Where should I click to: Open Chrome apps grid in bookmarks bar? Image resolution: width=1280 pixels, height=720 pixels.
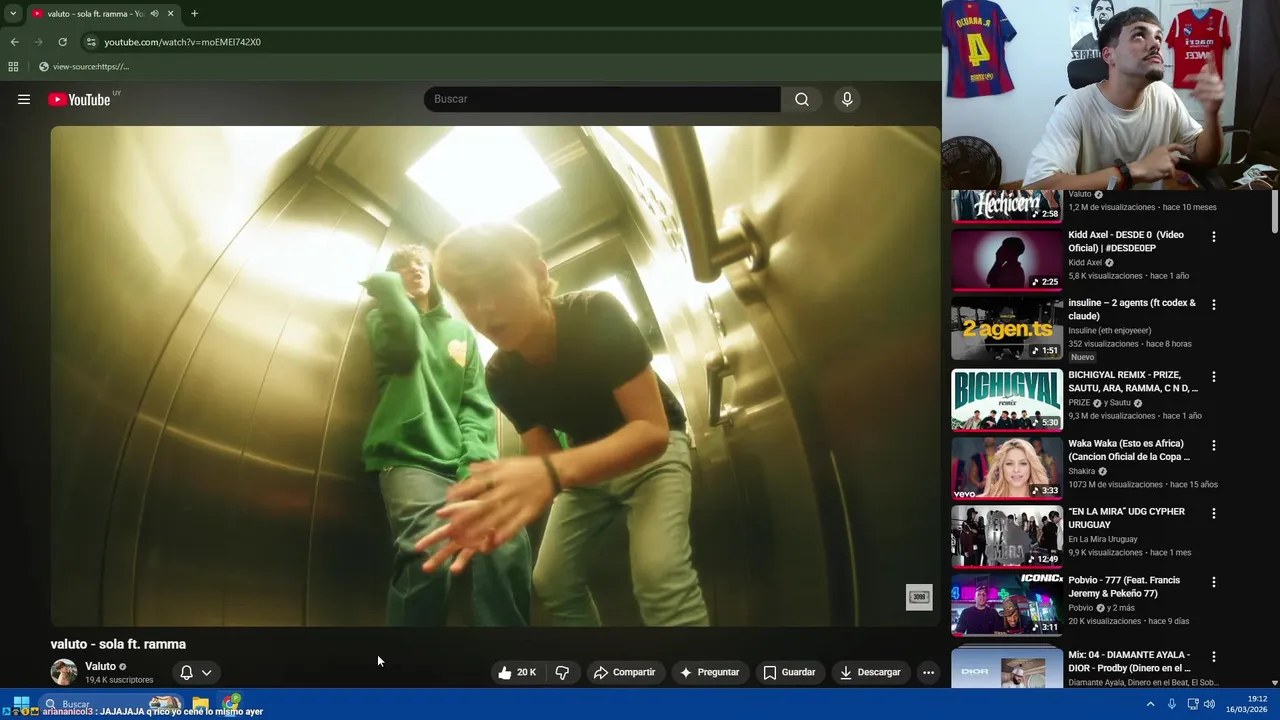[x=13, y=67]
